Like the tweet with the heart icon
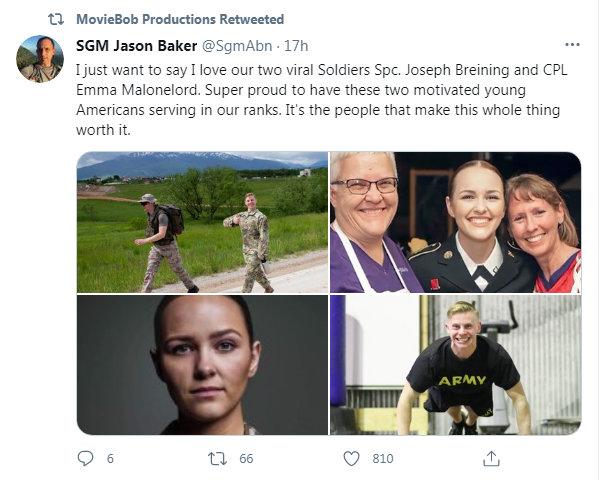This screenshot has height=480, width=602. pyautogui.click(x=351, y=458)
